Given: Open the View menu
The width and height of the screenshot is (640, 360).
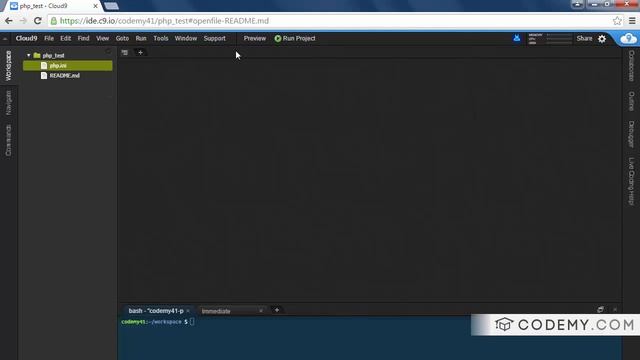Looking at the screenshot, I should pos(102,38).
